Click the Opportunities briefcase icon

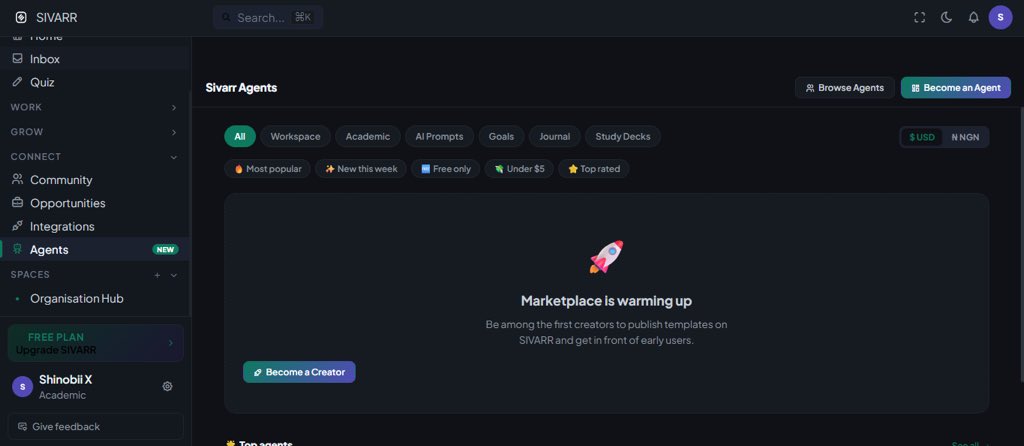tap(18, 202)
